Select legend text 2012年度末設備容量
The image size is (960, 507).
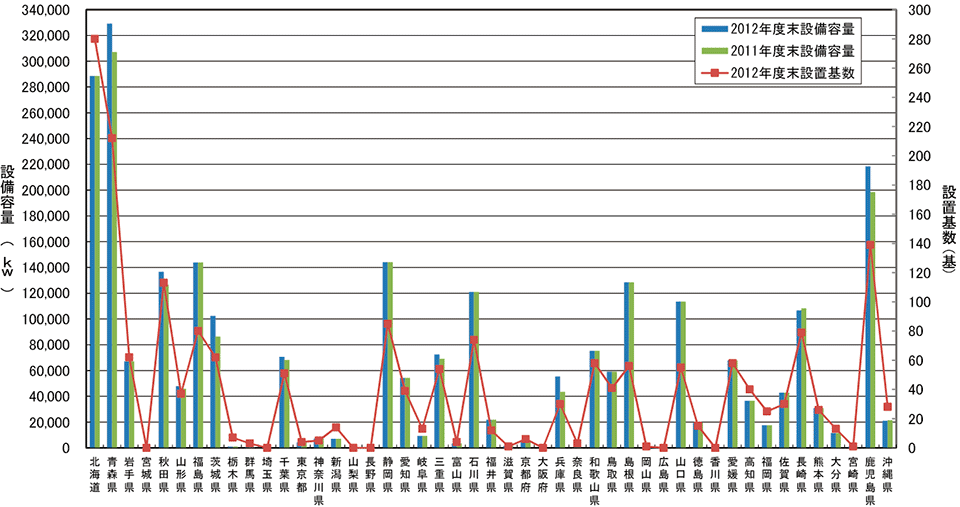point(792,29)
